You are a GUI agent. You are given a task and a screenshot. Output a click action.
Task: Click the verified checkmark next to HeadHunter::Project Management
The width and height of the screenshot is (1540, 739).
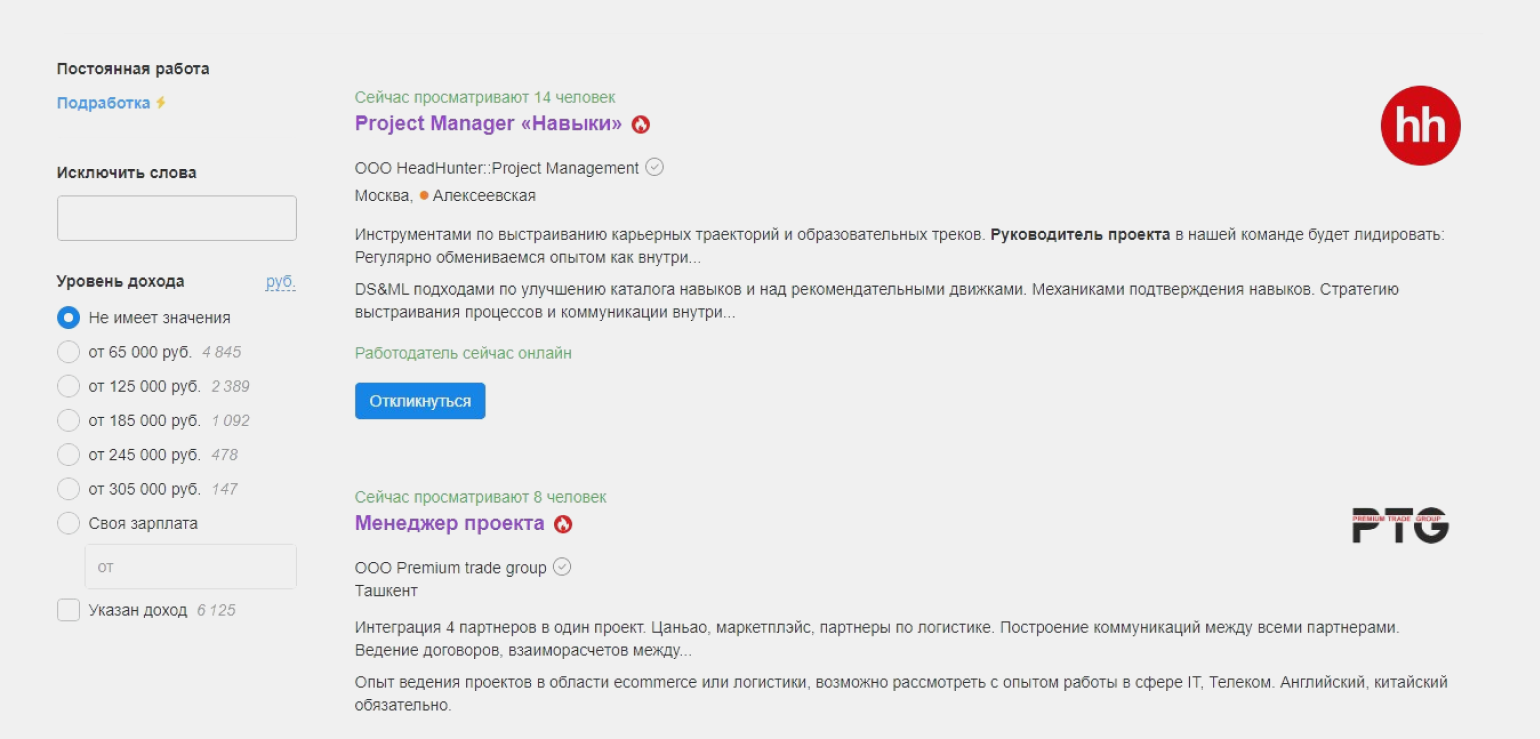click(655, 167)
